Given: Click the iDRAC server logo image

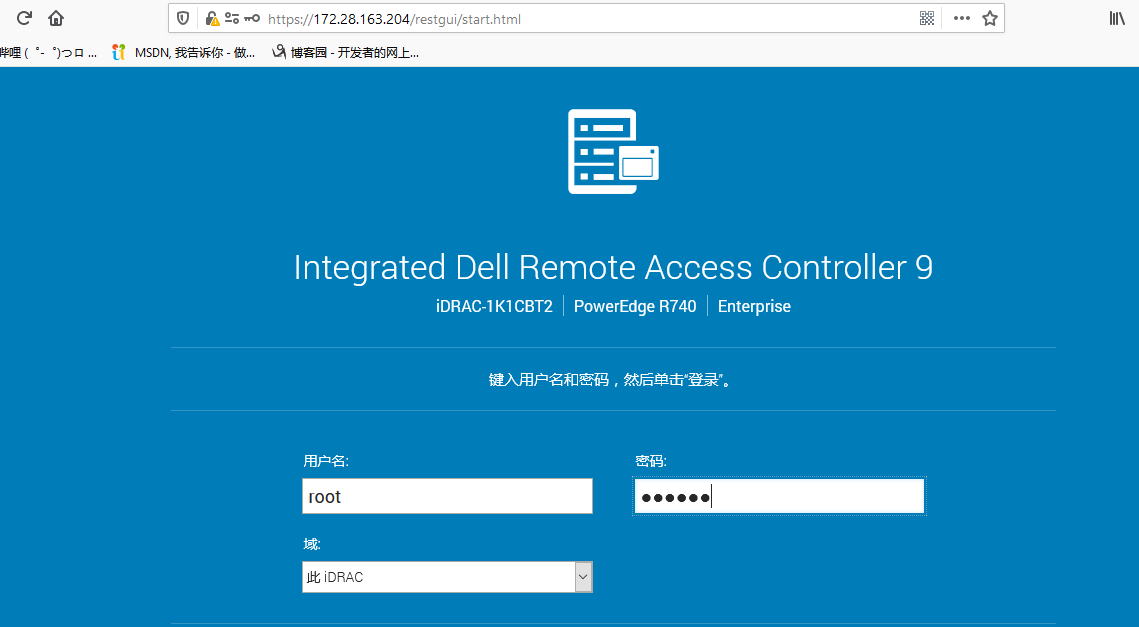Looking at the screenshot, I should tap(613, 151).
